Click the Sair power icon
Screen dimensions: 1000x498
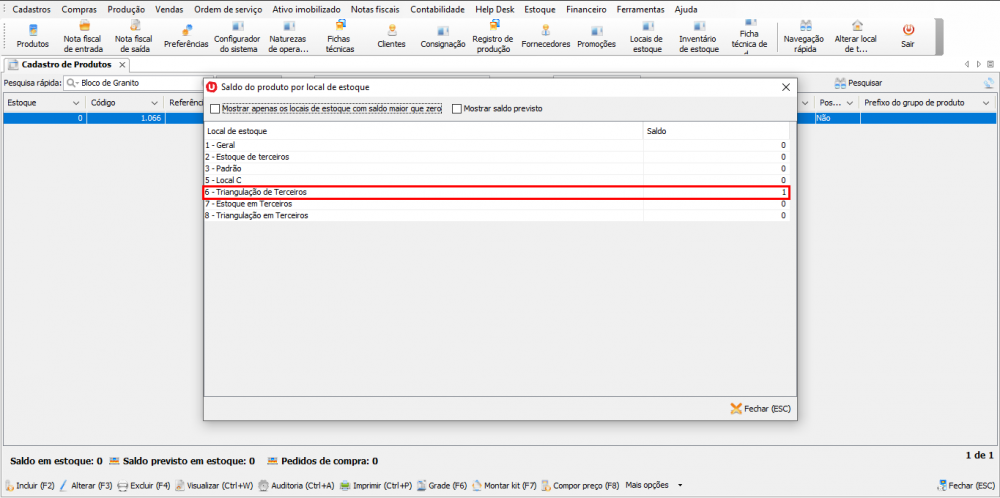click(908, 36)
